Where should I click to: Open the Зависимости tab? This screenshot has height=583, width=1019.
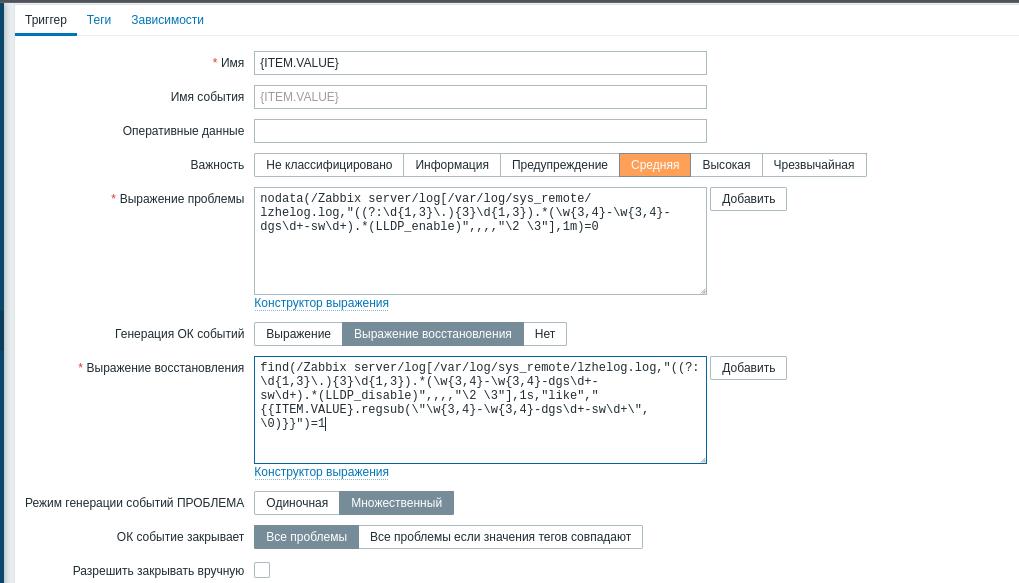click(167, 20)
